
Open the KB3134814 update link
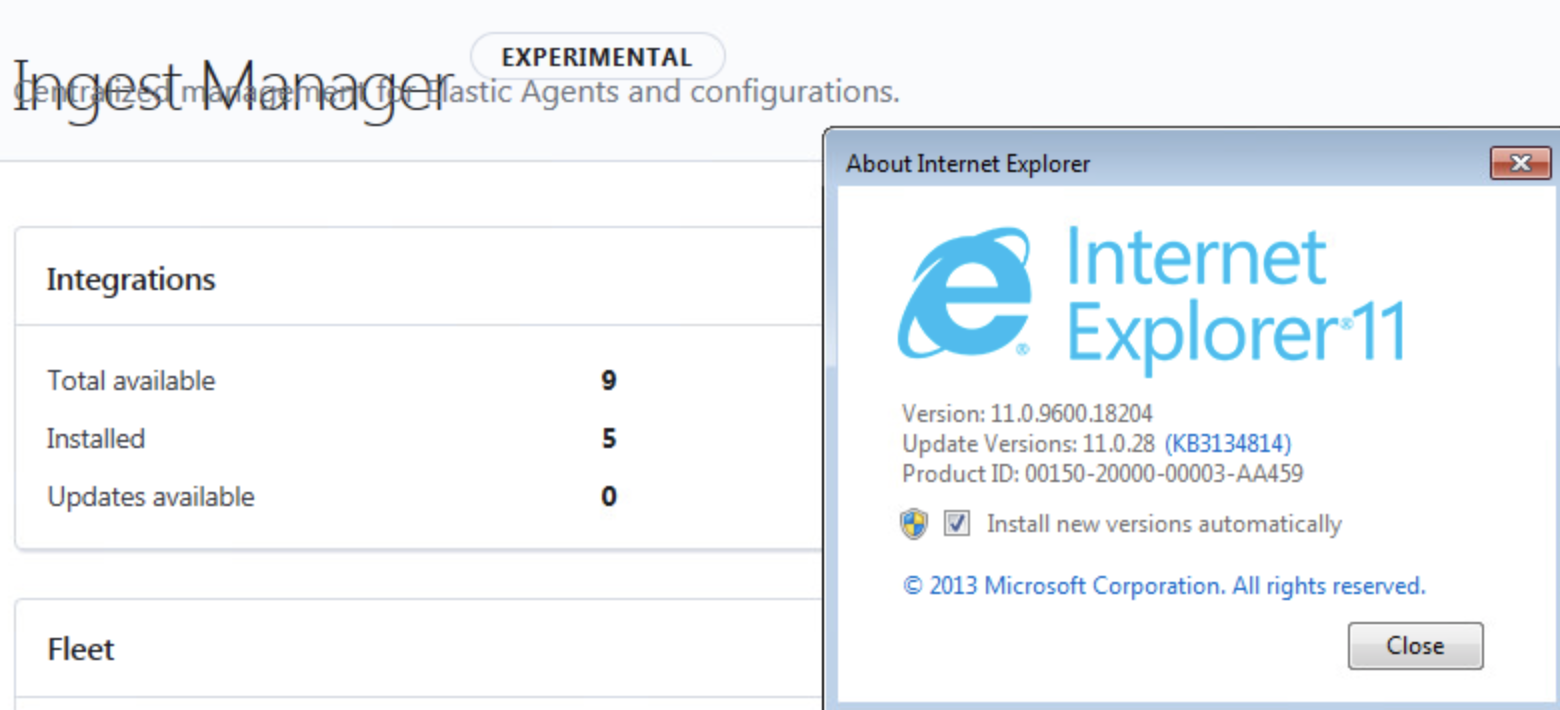coord(1228,443)
